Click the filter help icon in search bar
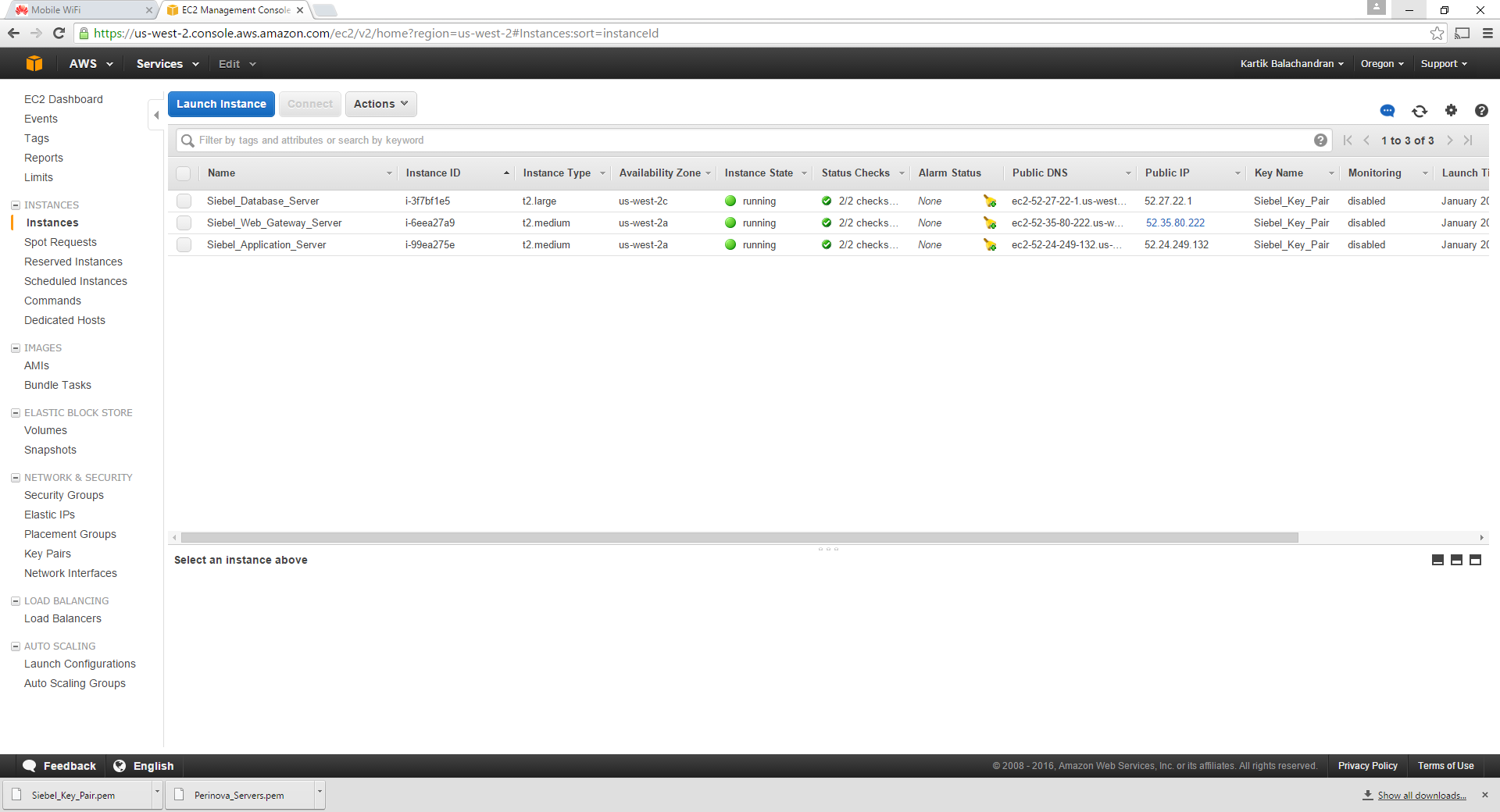The height and width of the screenshot is (812, 1500). pos(1320,141)
